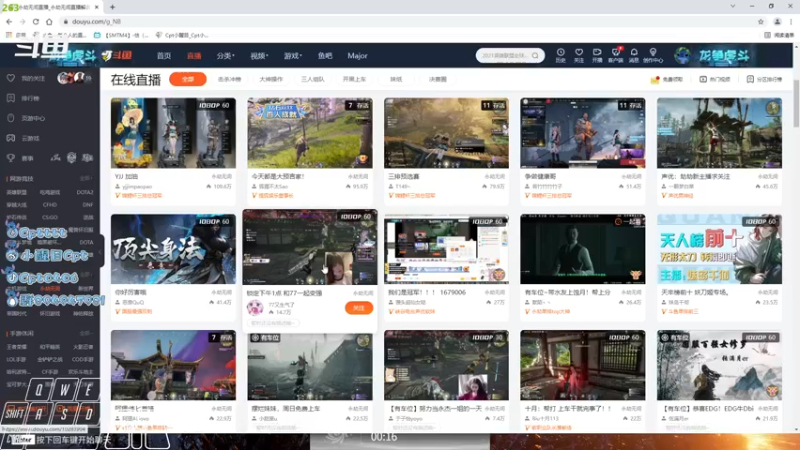Click the orange 关注 follow button on hovered card
Screen dimensions: 800x450
pos(359,308)
